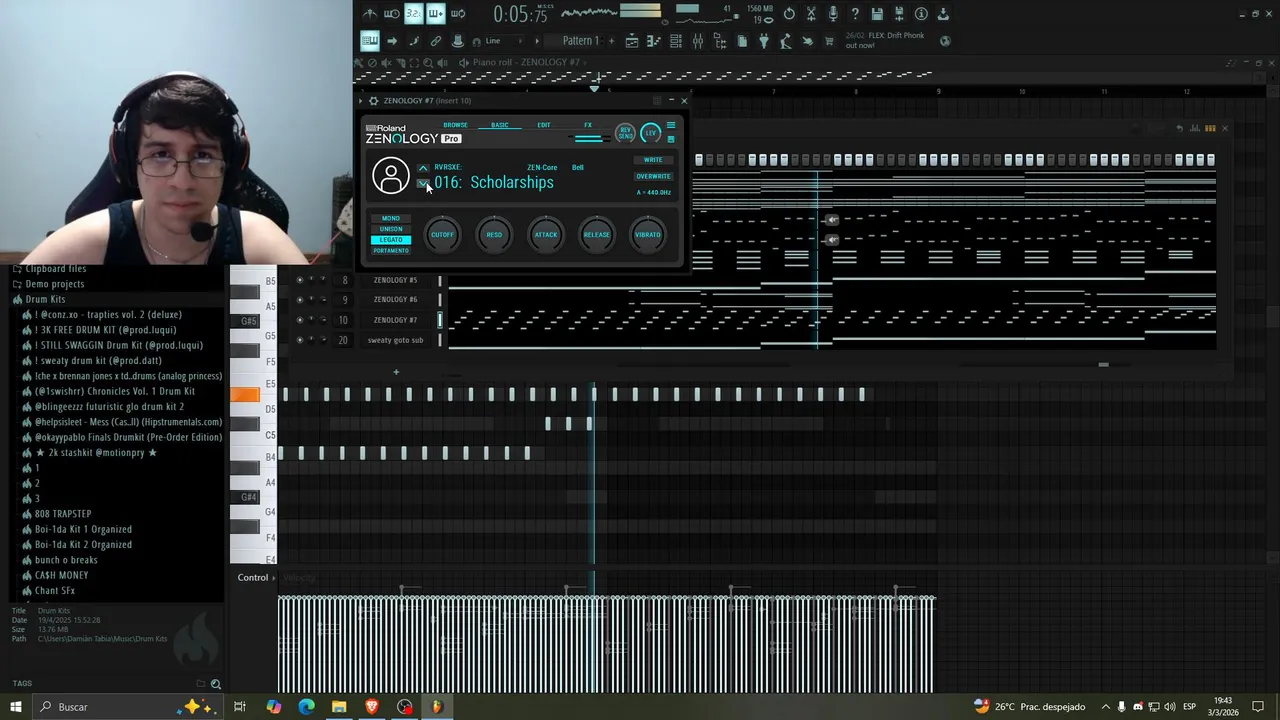Expand the Demo projects folder
Viewport: 1280px width, 720px height.
pos(54,284)
